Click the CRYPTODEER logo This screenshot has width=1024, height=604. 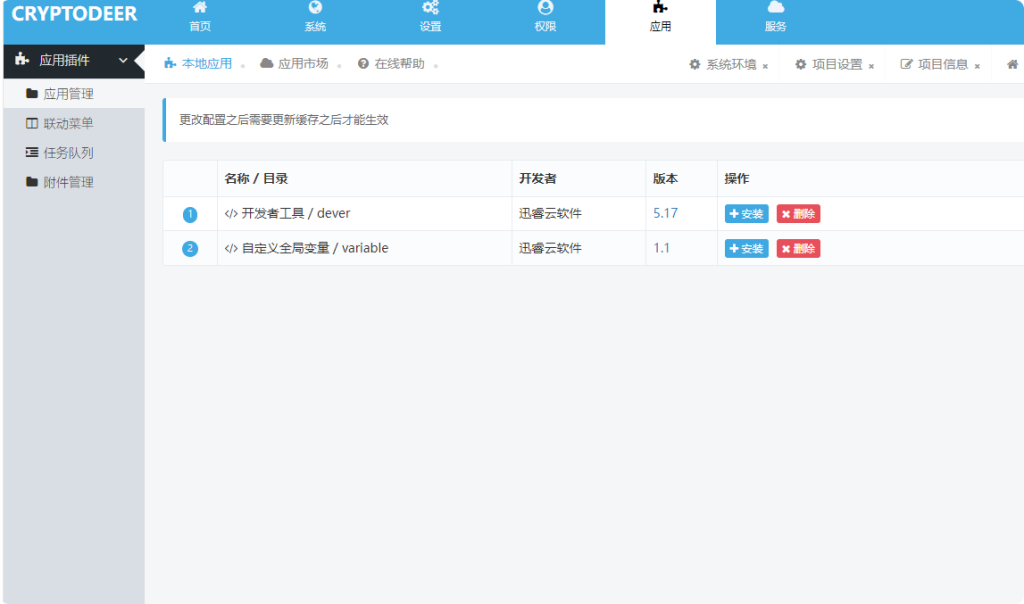(x=74, y=14)
